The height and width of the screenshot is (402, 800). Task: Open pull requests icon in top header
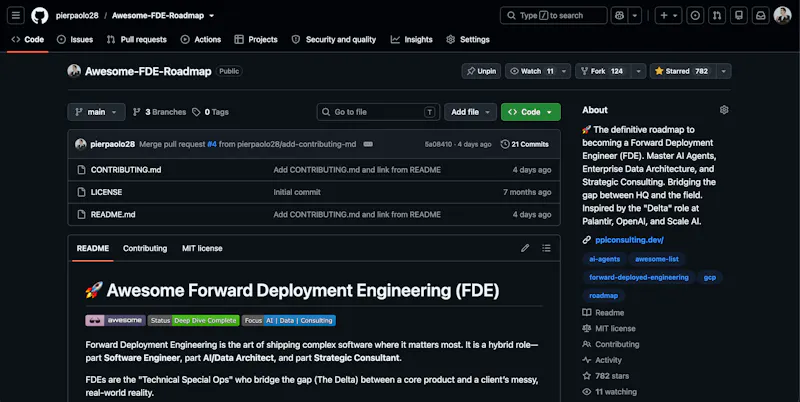(x=717, y=15)
